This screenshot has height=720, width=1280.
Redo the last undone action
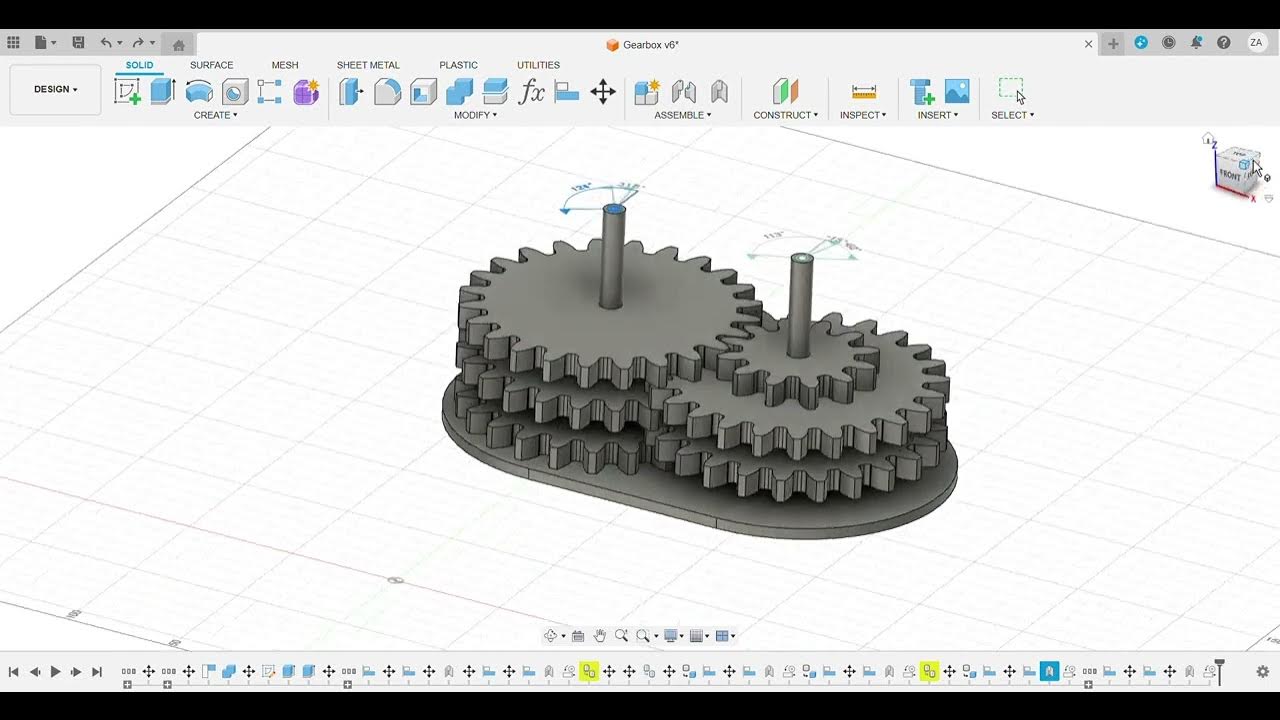click(x=138, y=43)
